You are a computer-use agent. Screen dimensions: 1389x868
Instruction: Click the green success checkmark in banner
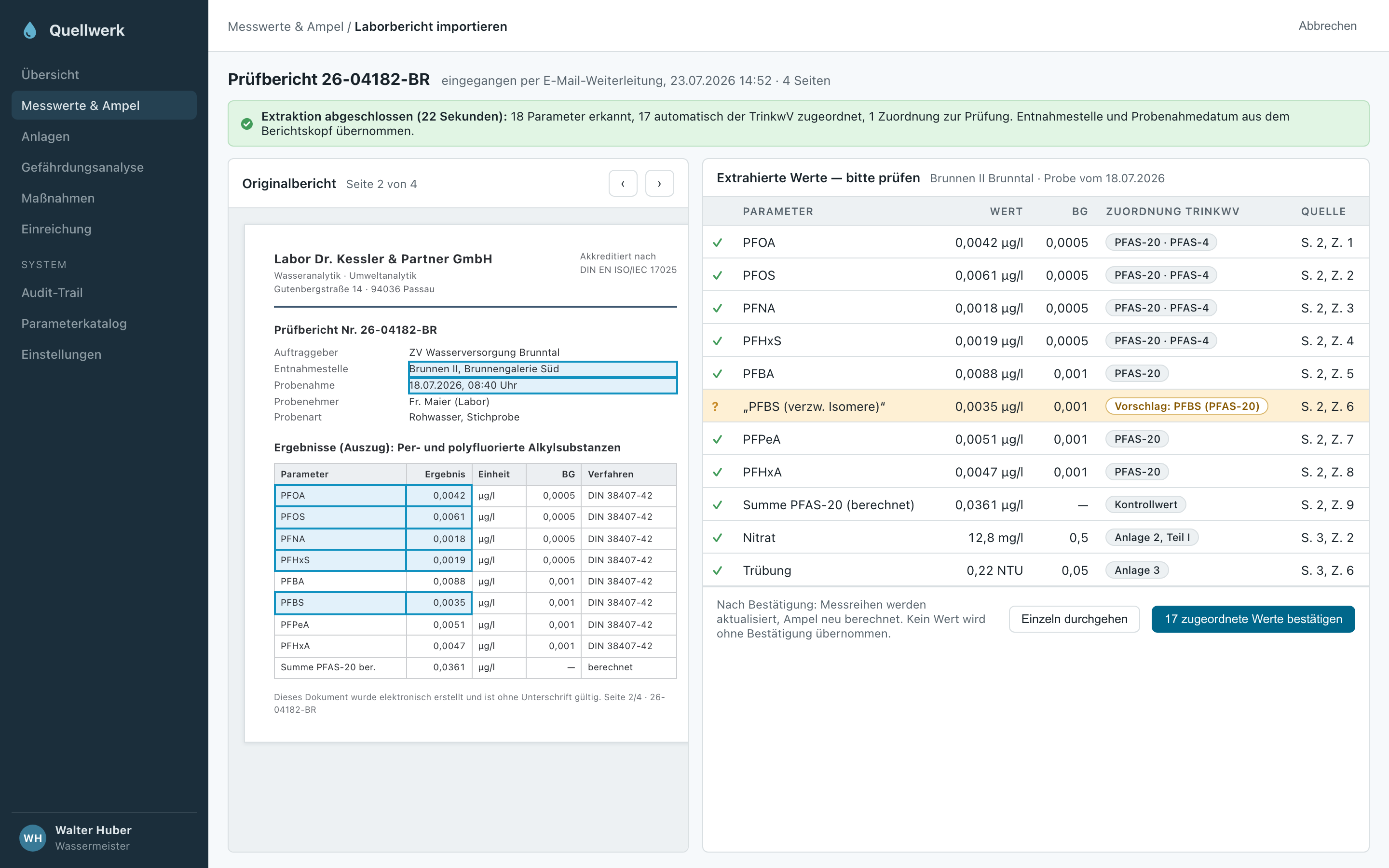(247, 124)
